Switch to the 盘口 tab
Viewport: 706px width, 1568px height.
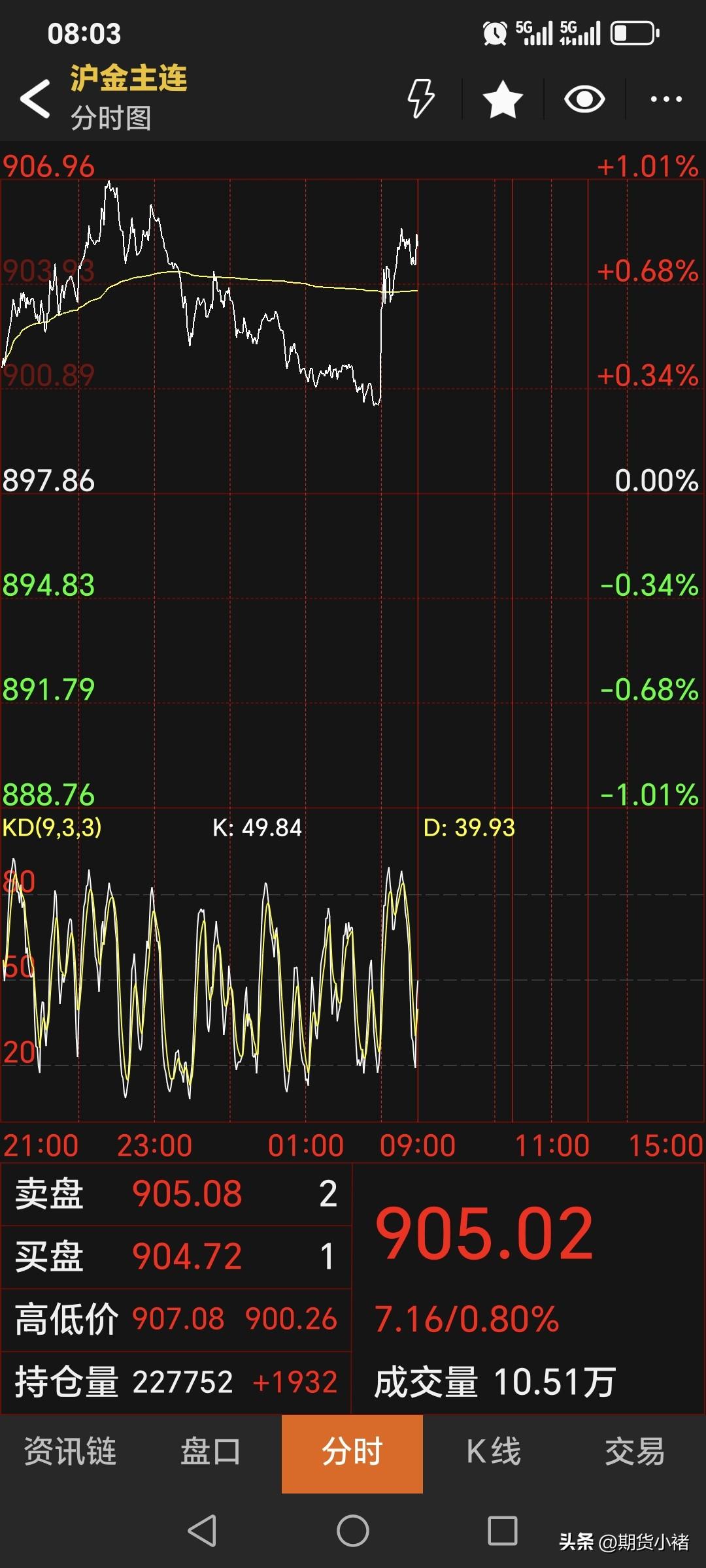coord(211,1453)
